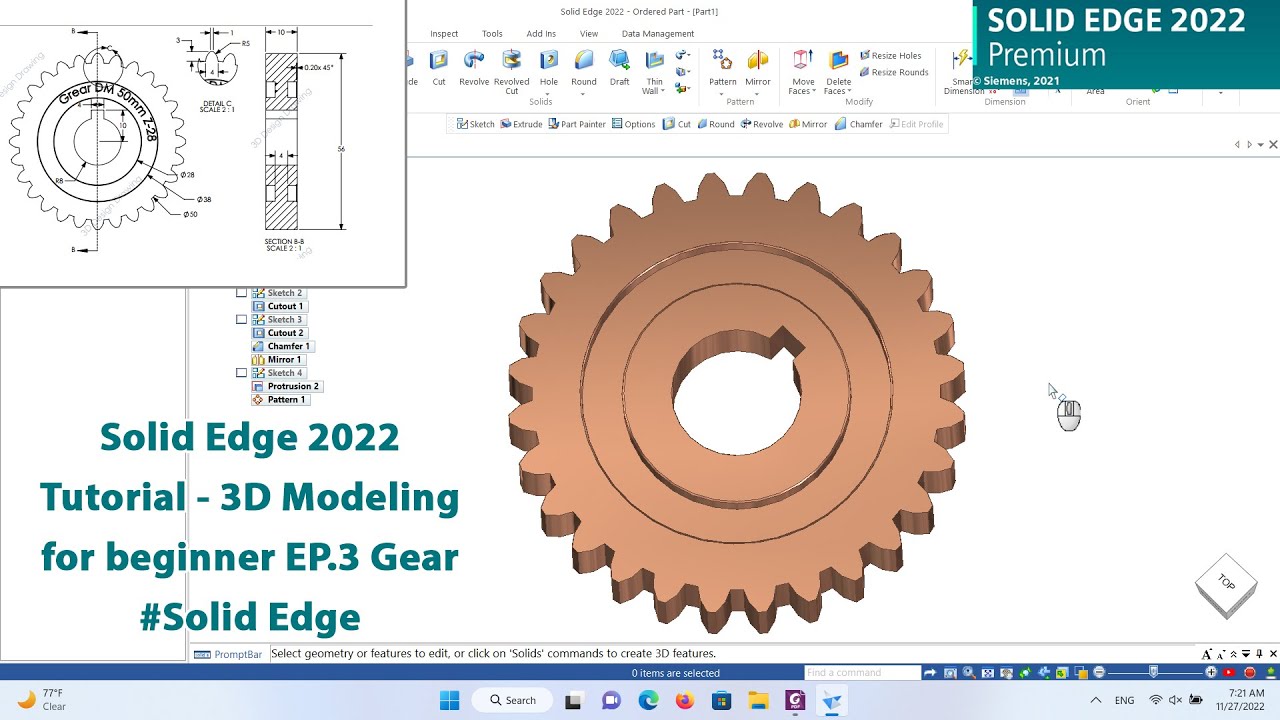The height and width of the screenshot is (720, 1280).
Task: Click Chamfer in the quick command bar
Action: pos(859,124)
